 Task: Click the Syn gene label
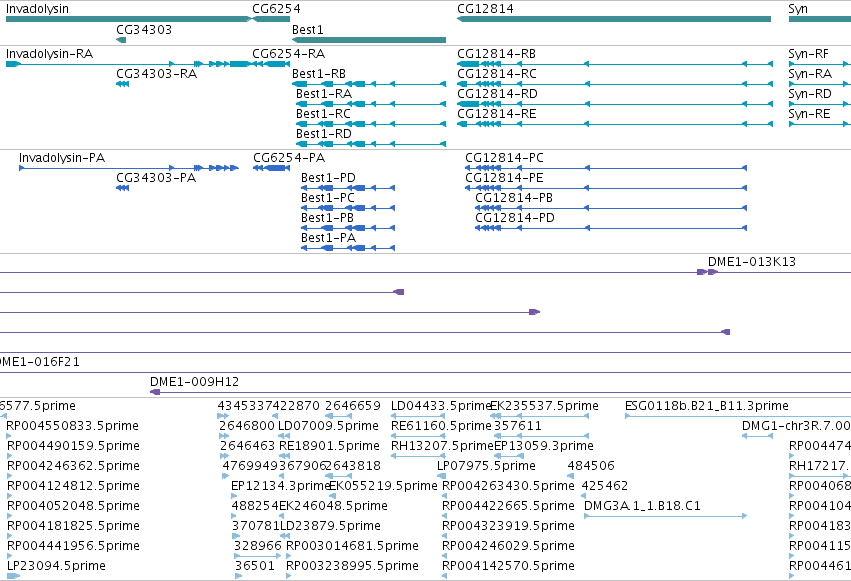click(798, 9)
